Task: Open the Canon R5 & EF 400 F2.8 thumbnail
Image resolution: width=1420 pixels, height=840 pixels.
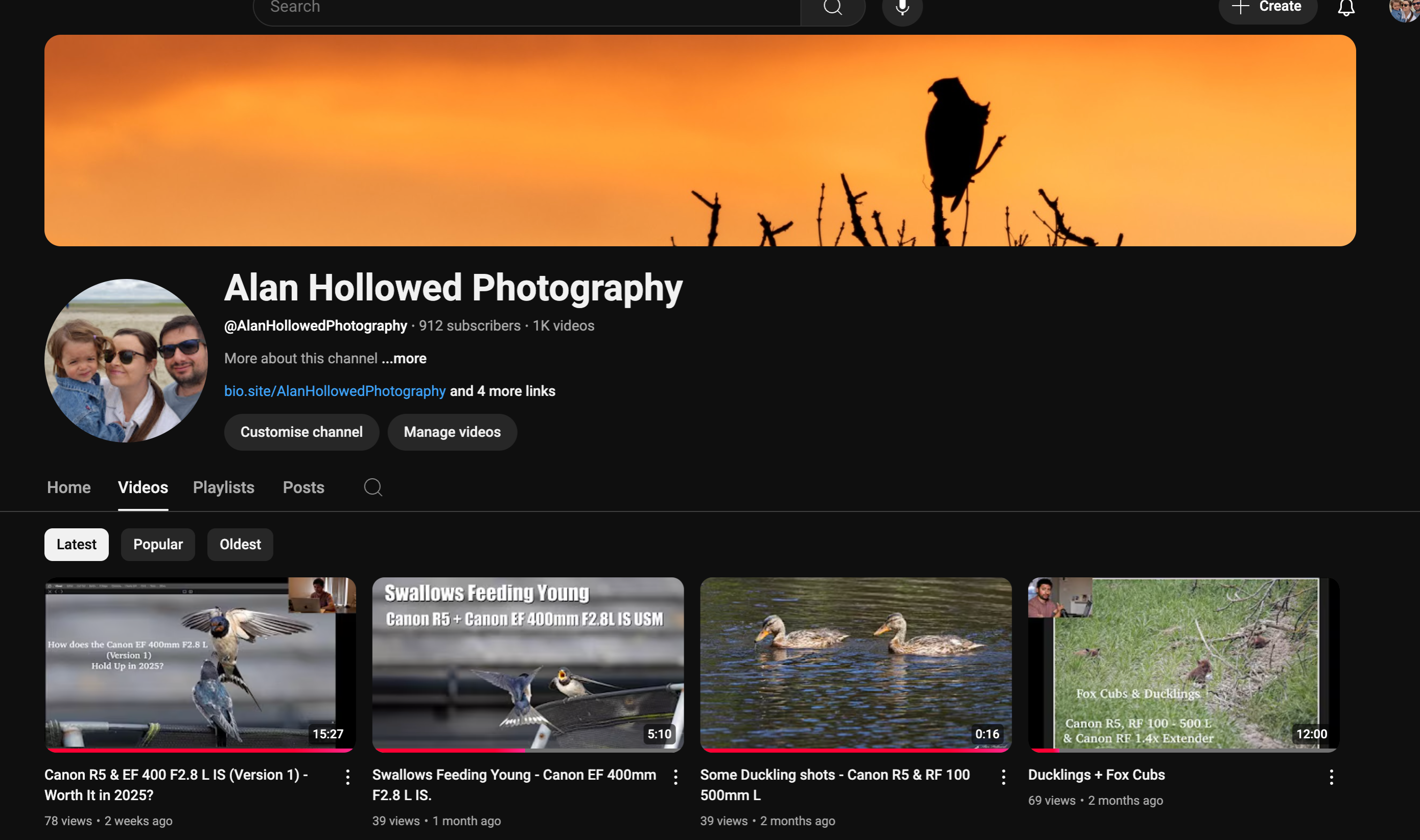Action: click(200, 664)
